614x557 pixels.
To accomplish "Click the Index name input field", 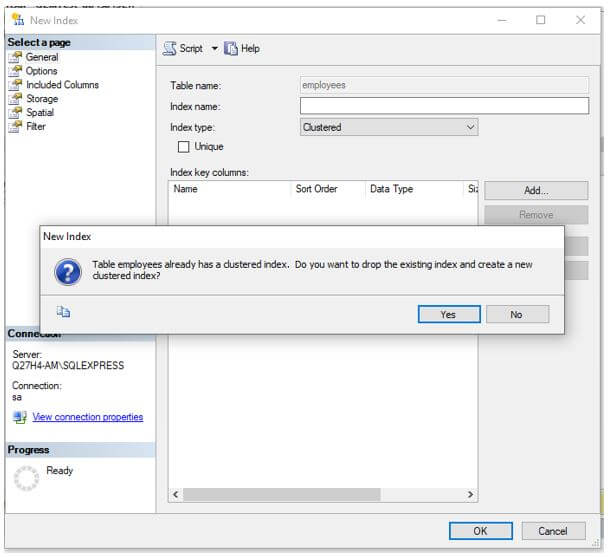I will [x=444, y=106].
